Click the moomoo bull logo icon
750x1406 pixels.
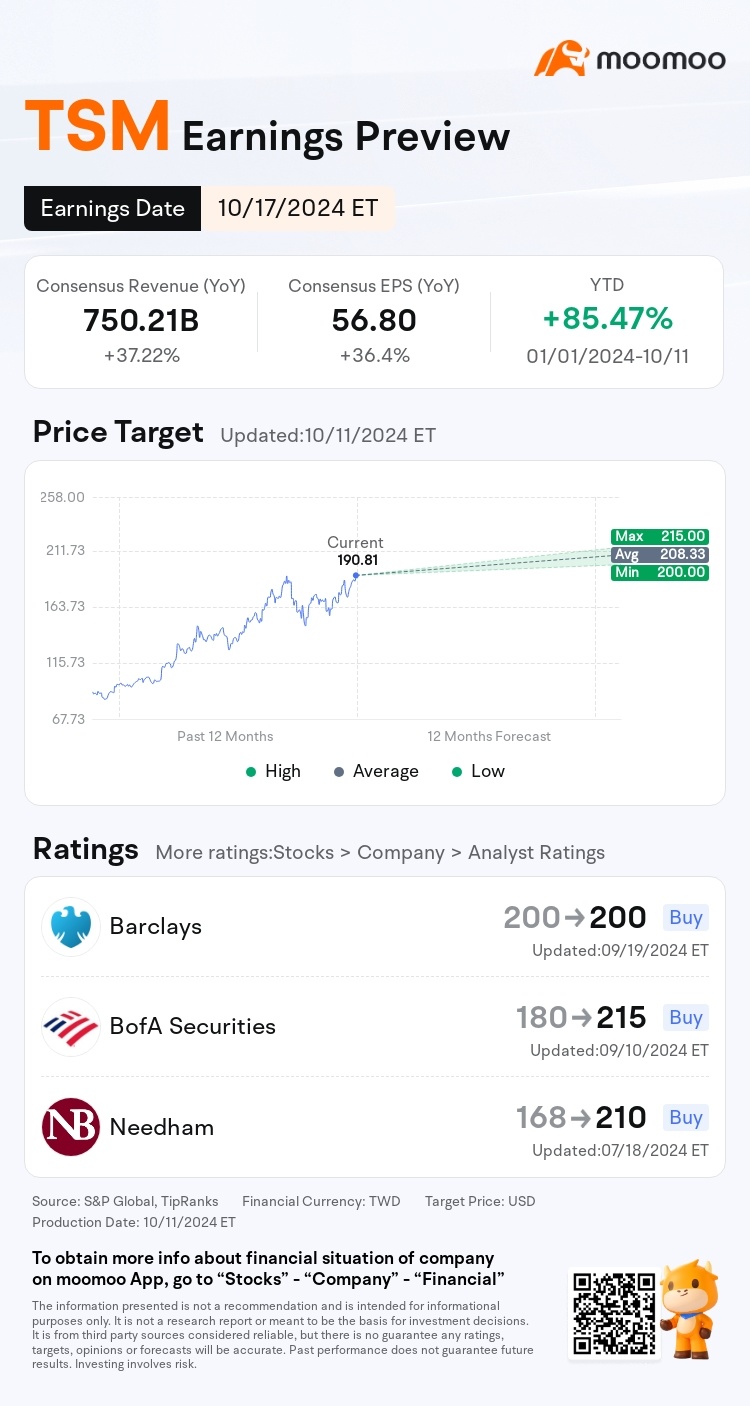[561, 59]
